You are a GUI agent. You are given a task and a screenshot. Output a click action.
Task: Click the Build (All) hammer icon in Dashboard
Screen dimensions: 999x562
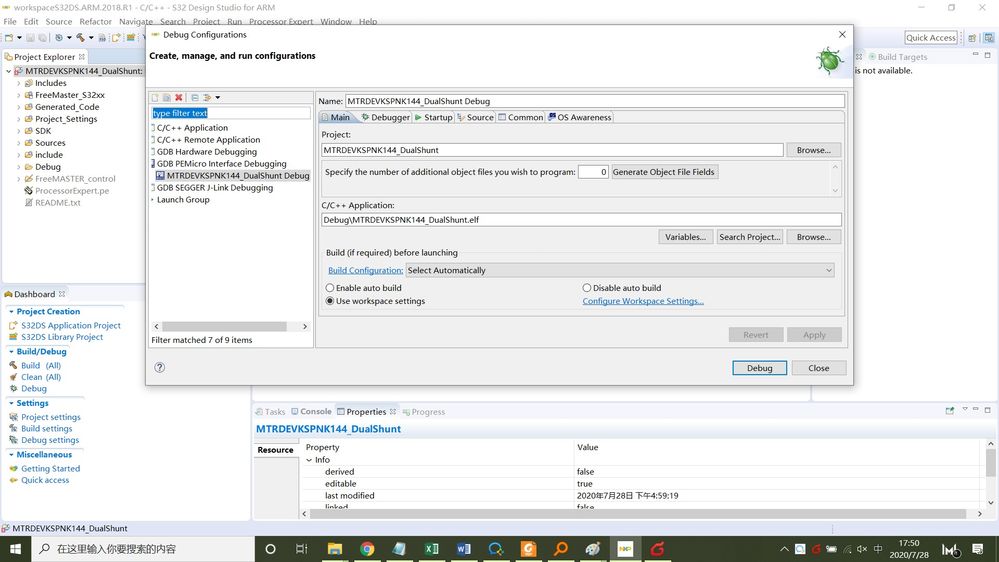13,365
